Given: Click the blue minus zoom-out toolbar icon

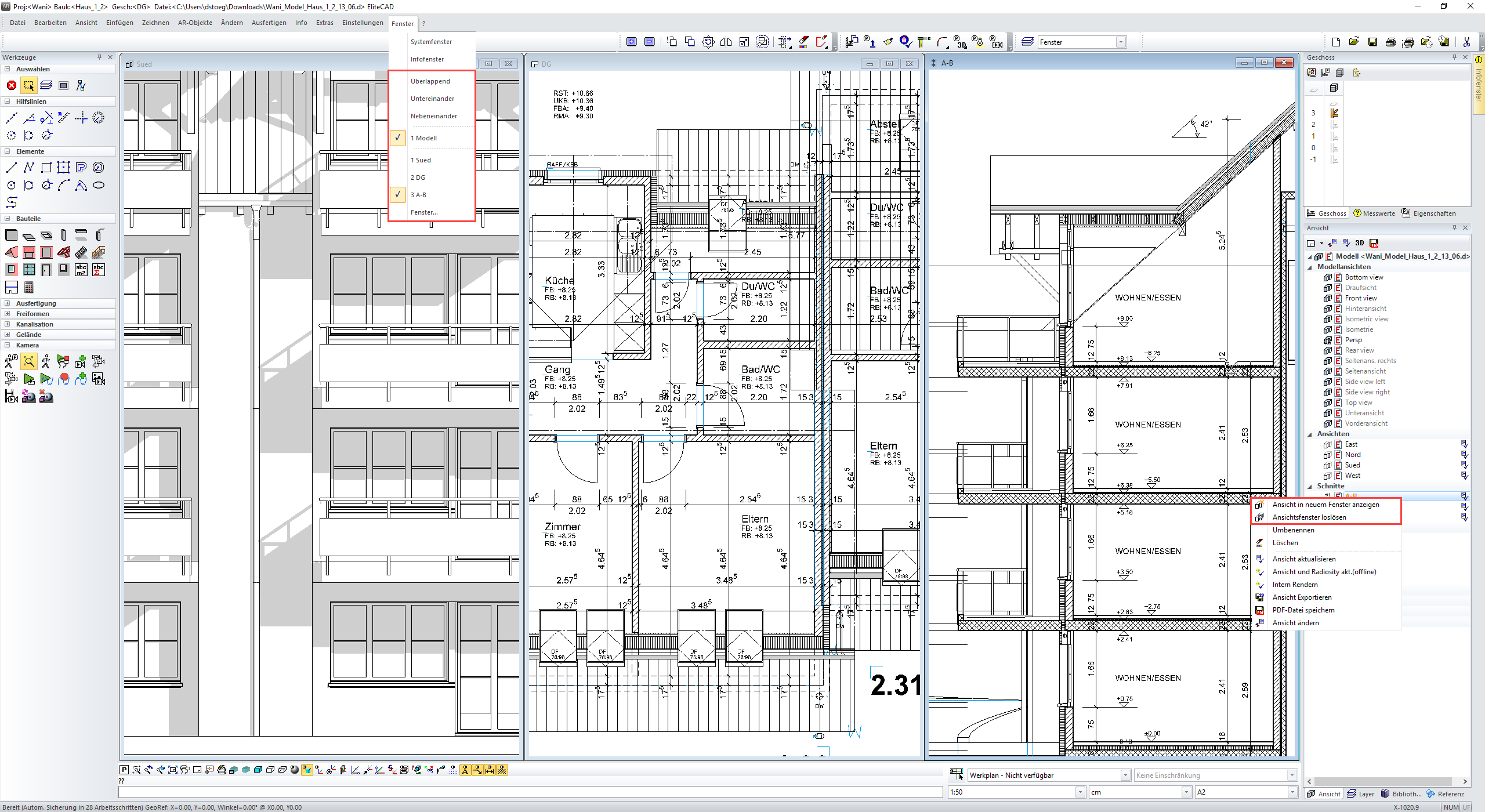Looking at the screenshot, I should pos(650,42).
